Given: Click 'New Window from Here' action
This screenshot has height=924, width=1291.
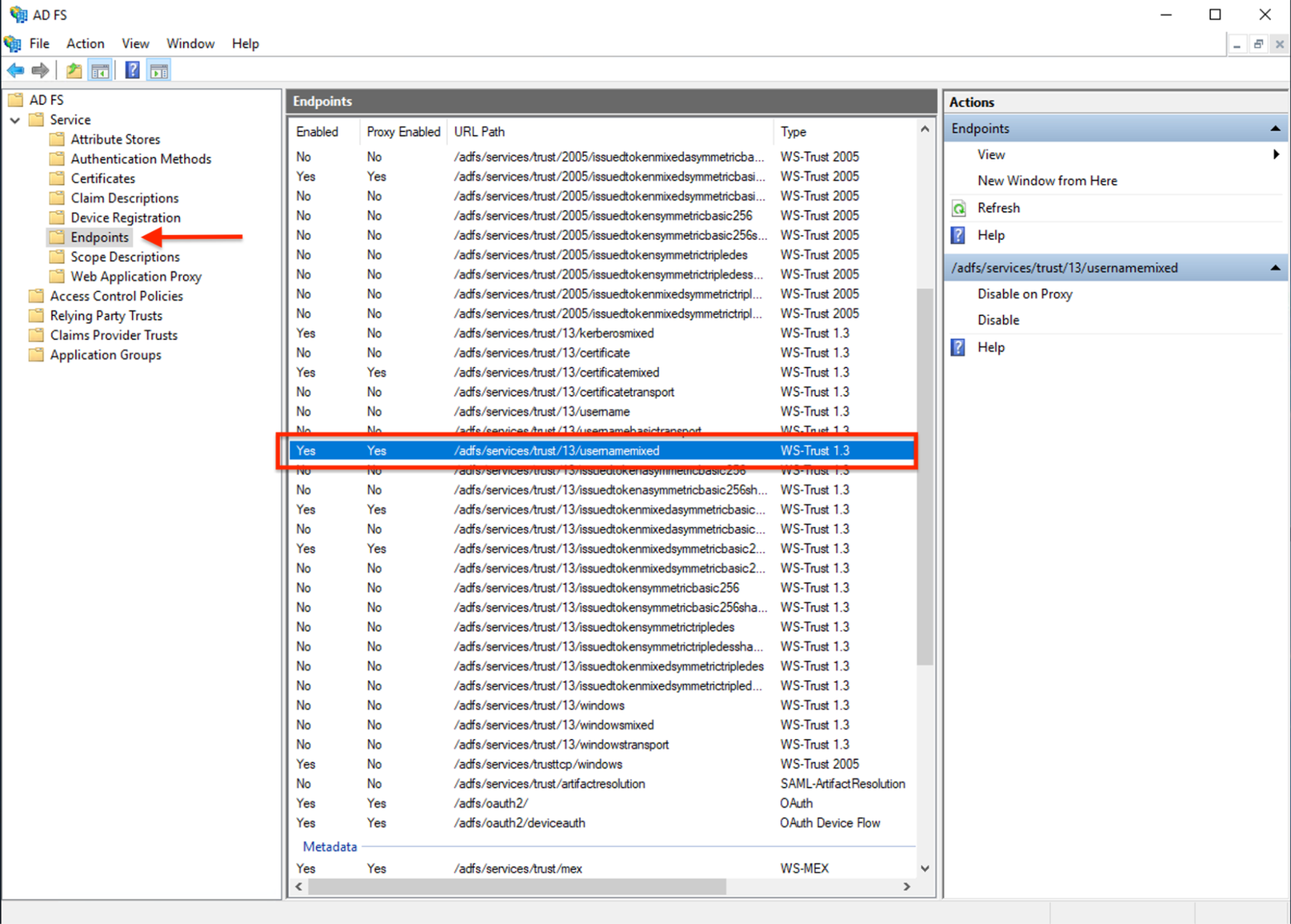Looking at the screenshot, I should 1047,180.
